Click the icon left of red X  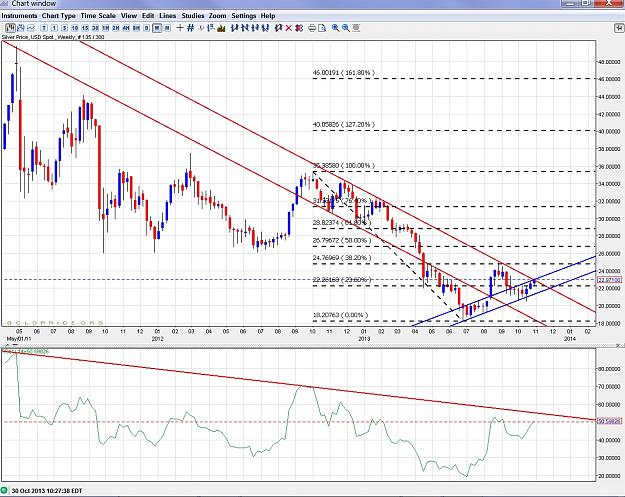click(278, 28)
